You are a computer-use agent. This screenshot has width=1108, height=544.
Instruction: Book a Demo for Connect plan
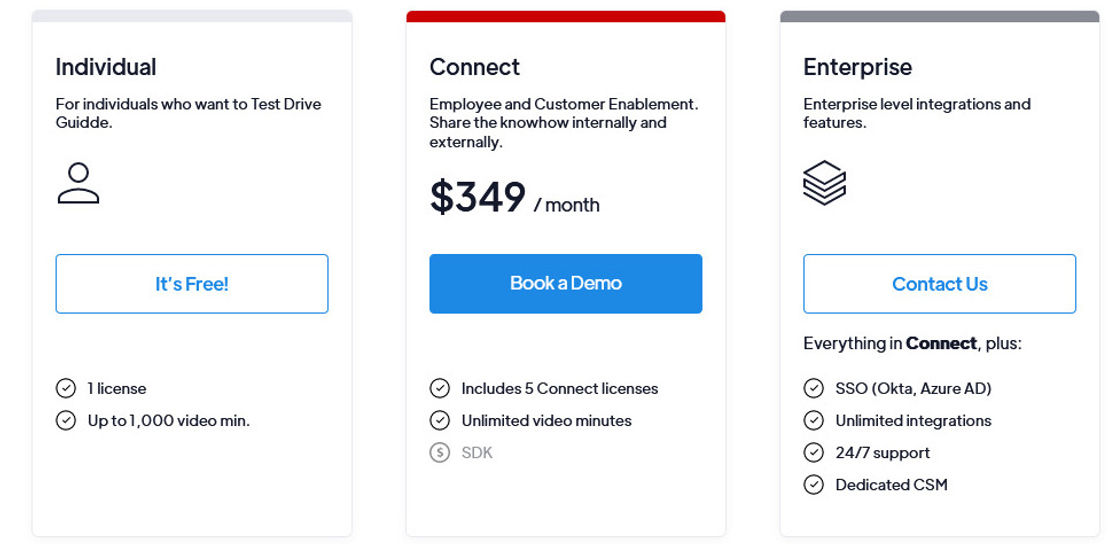[565, 283]
